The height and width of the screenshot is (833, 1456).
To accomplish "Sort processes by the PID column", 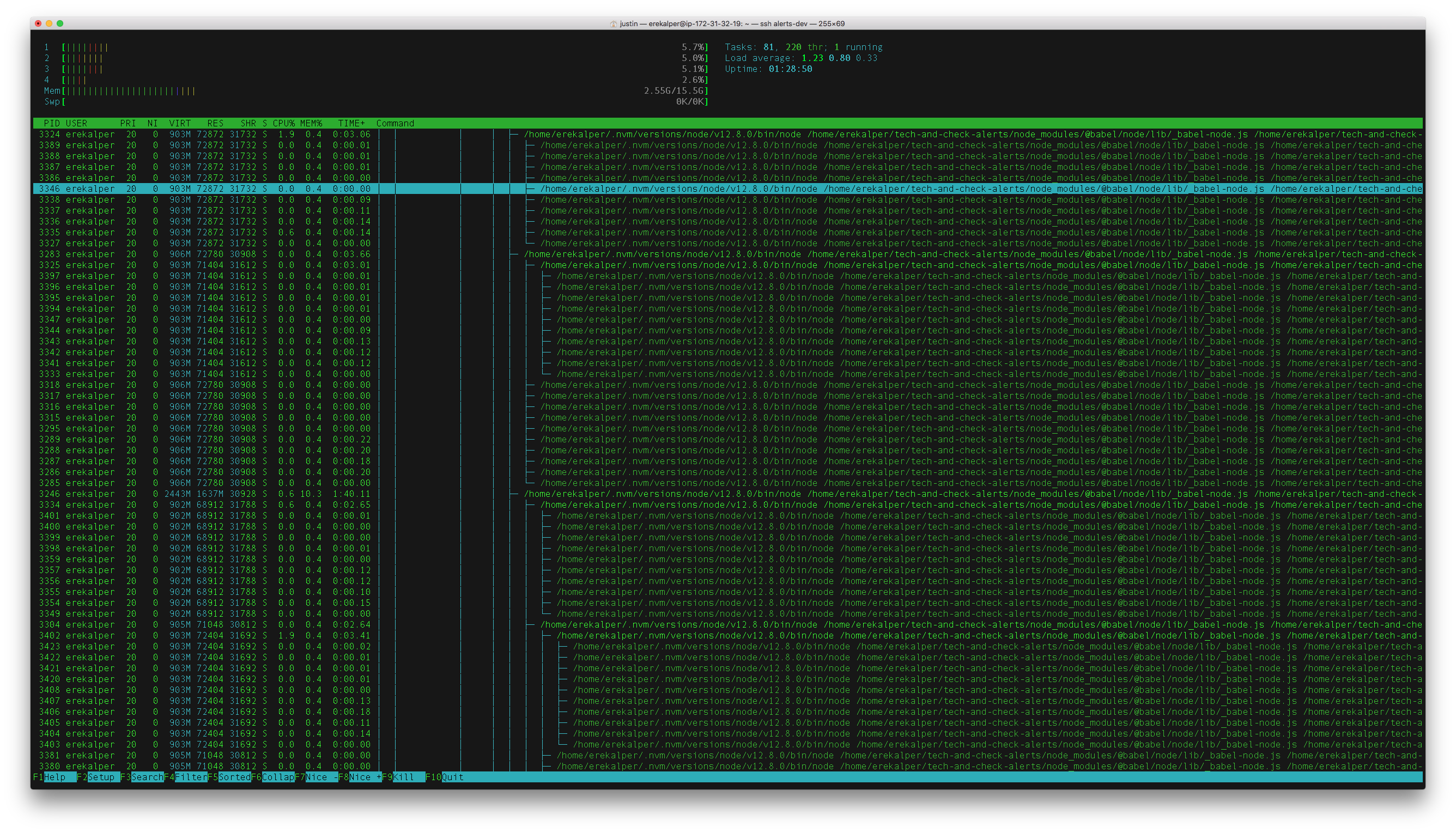I will 51,123.
